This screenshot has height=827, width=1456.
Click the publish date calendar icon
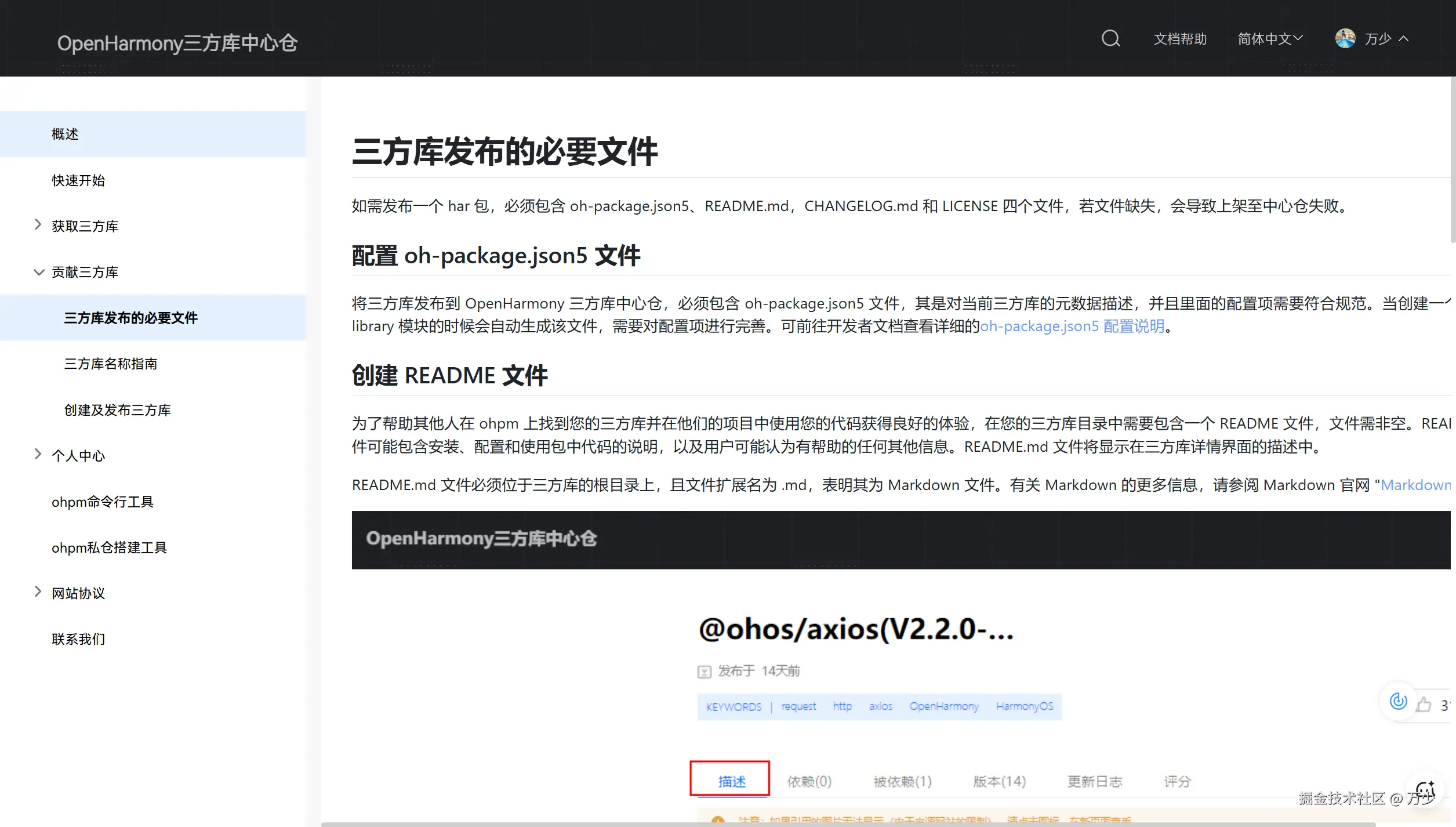point(704,672)
